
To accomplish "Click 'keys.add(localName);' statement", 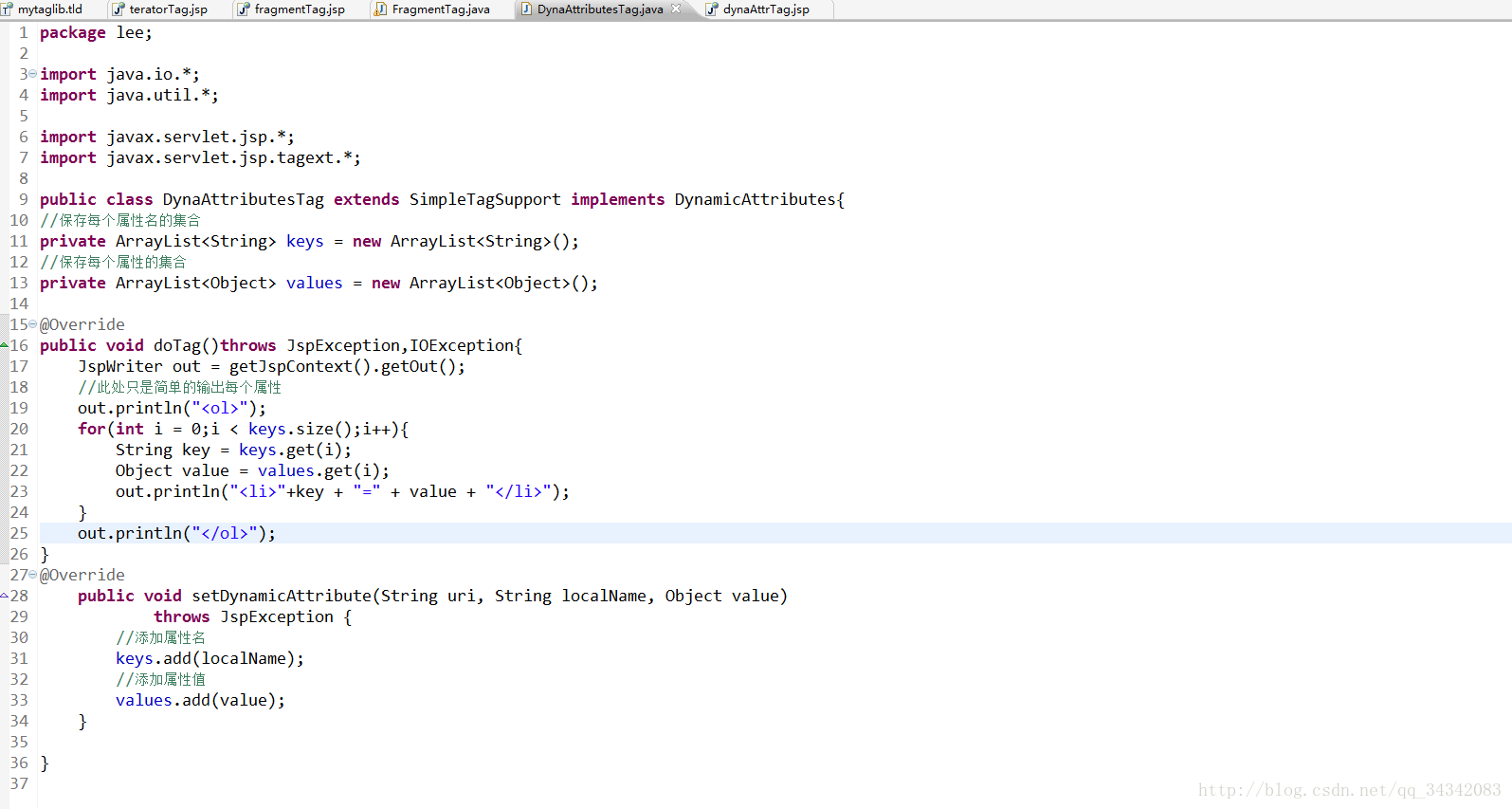I will click(x=210, y=658).
